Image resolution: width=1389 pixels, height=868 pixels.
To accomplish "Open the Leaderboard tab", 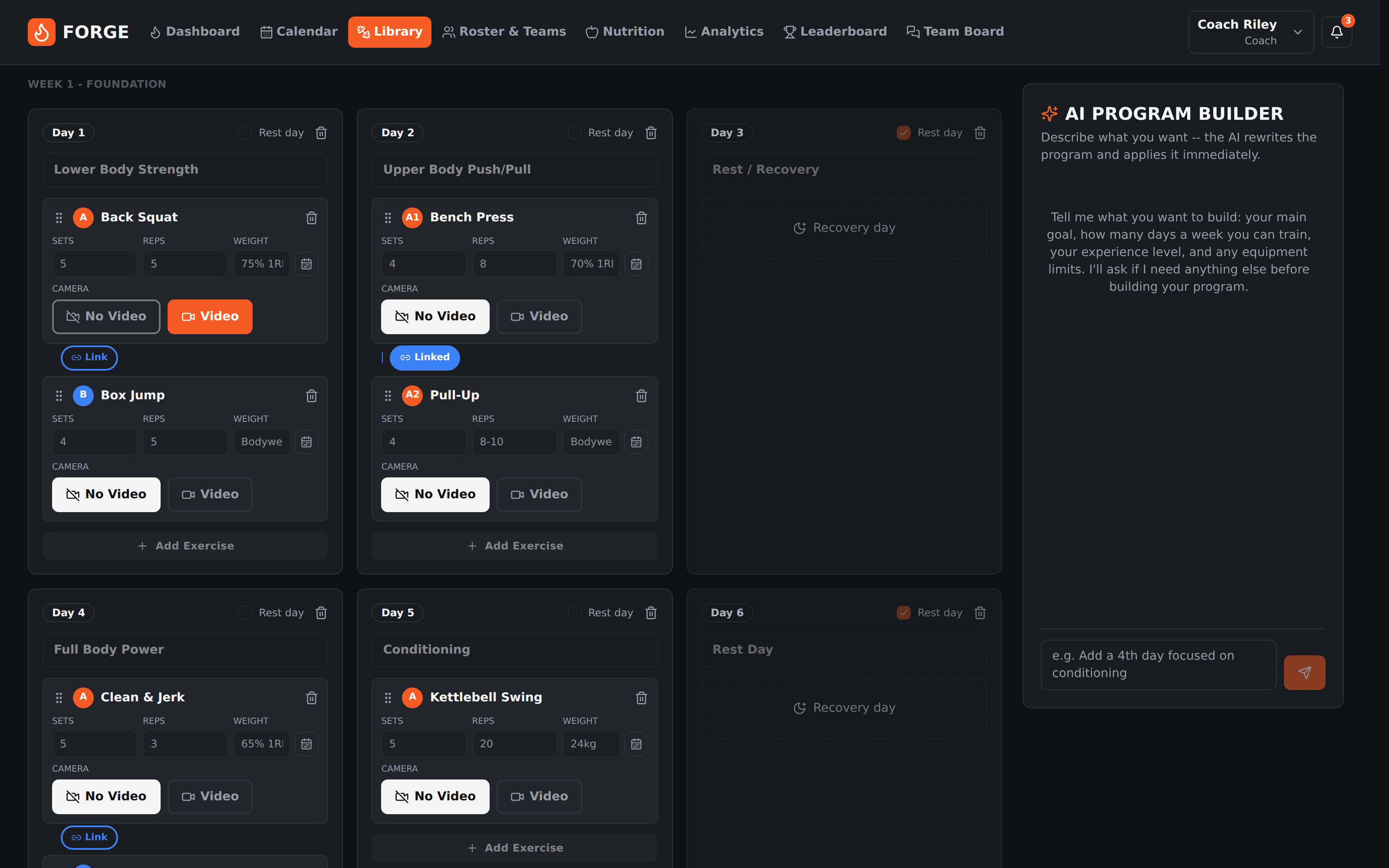I will [x=835, y=32].
